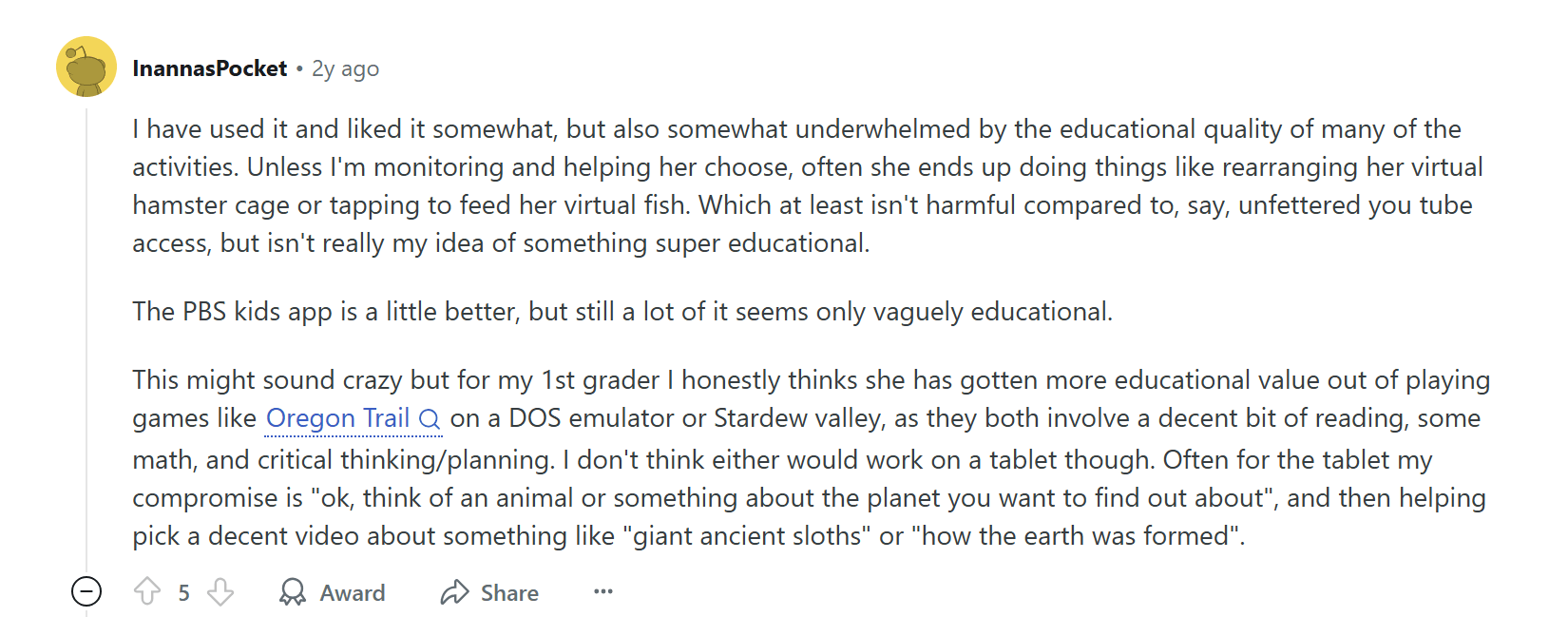The image size is (1568, 617).
Task: Click the first line starting "I have used it"
Action: click(795, 129)
